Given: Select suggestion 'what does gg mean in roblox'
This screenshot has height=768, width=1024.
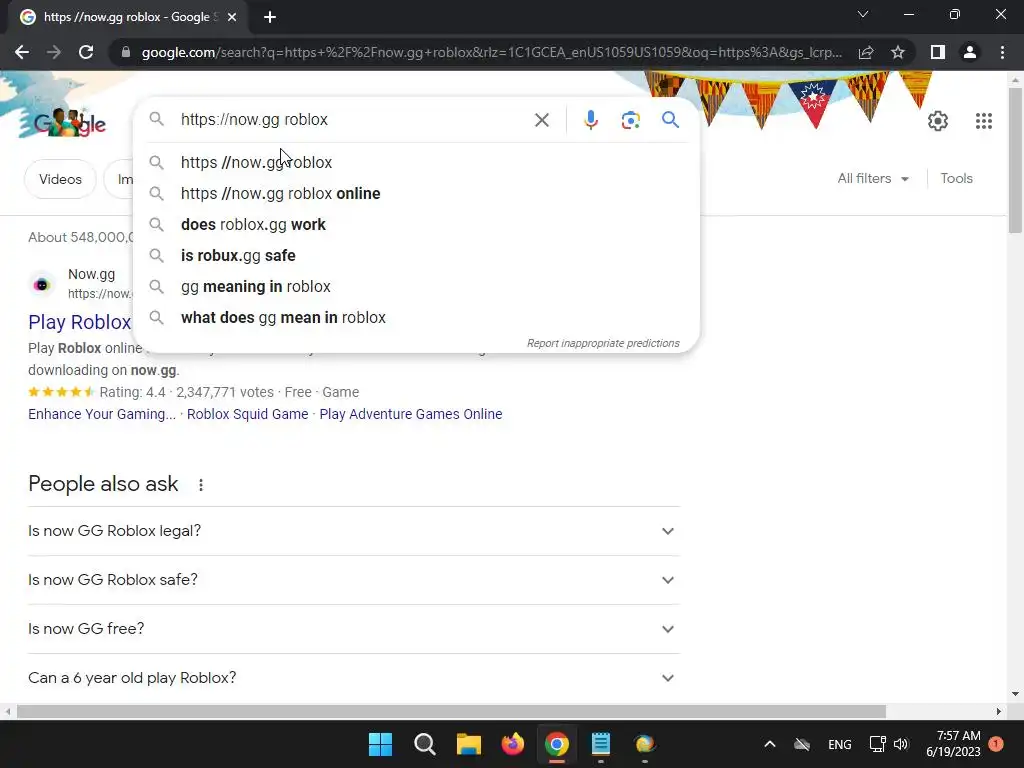Looking at the screenshot, I should coord(416,317).
